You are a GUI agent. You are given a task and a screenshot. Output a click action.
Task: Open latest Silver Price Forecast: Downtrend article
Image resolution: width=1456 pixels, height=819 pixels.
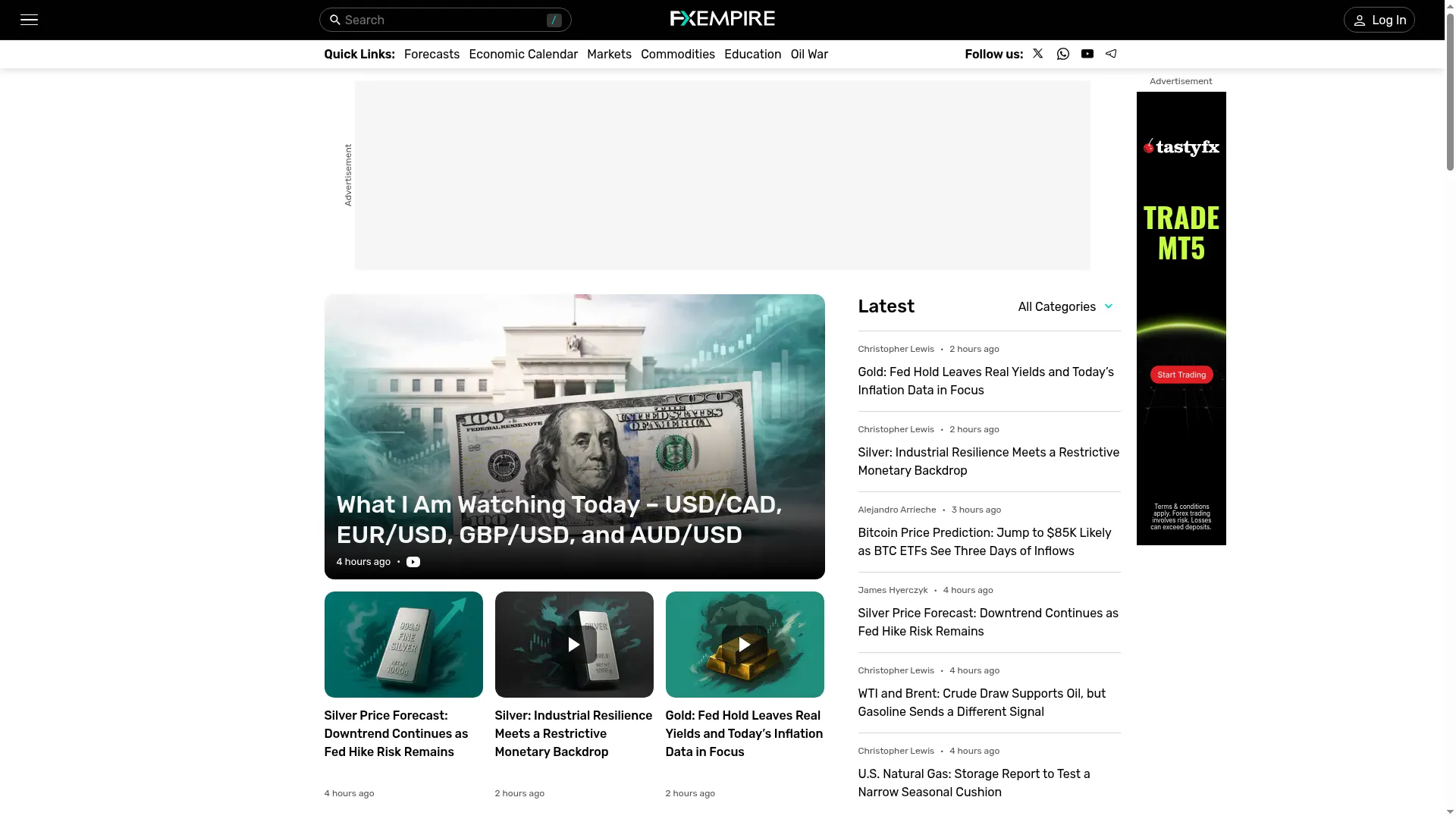click(x=988, y=622)
